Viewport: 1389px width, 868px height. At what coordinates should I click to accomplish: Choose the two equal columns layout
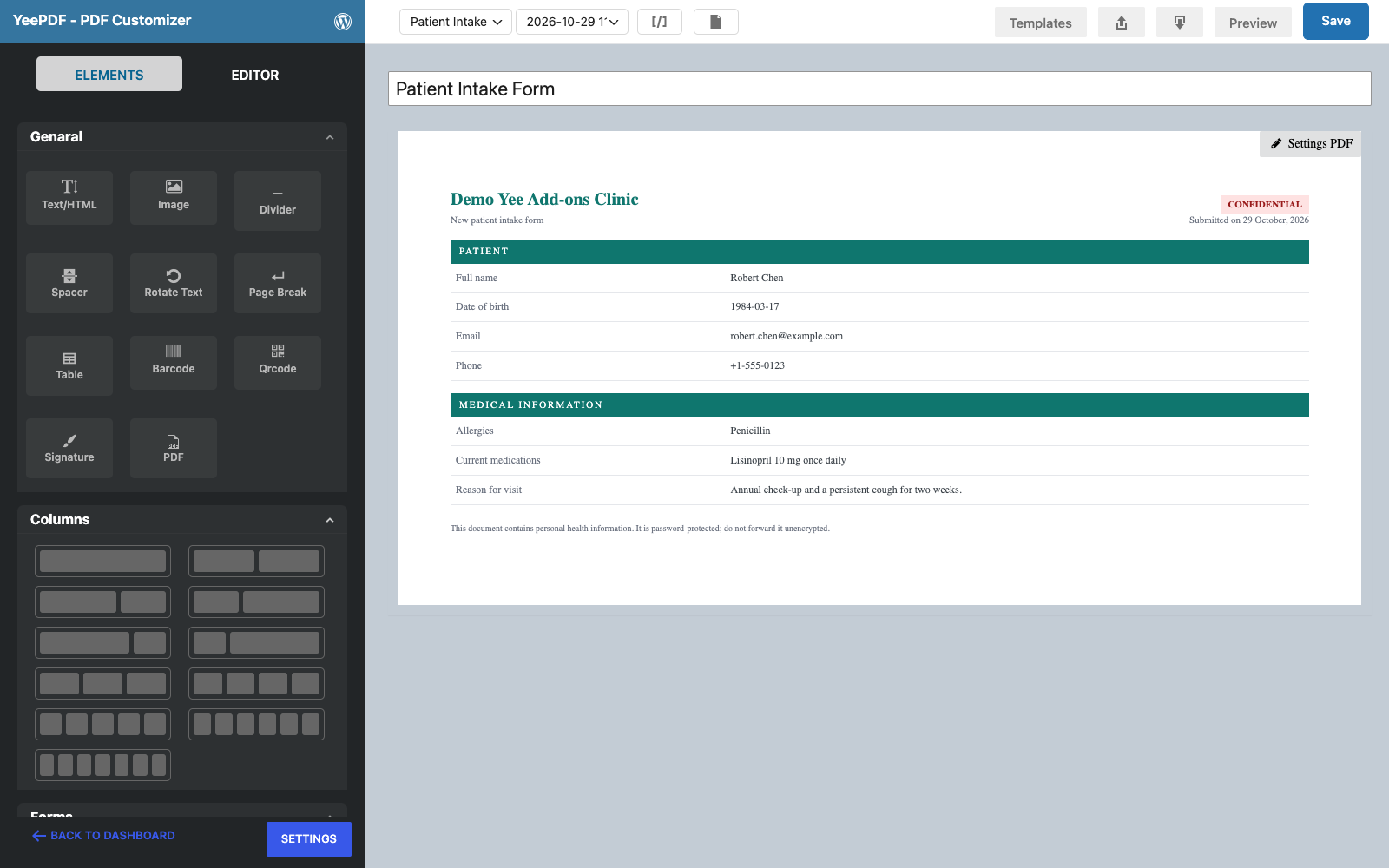tap(256, 562)
